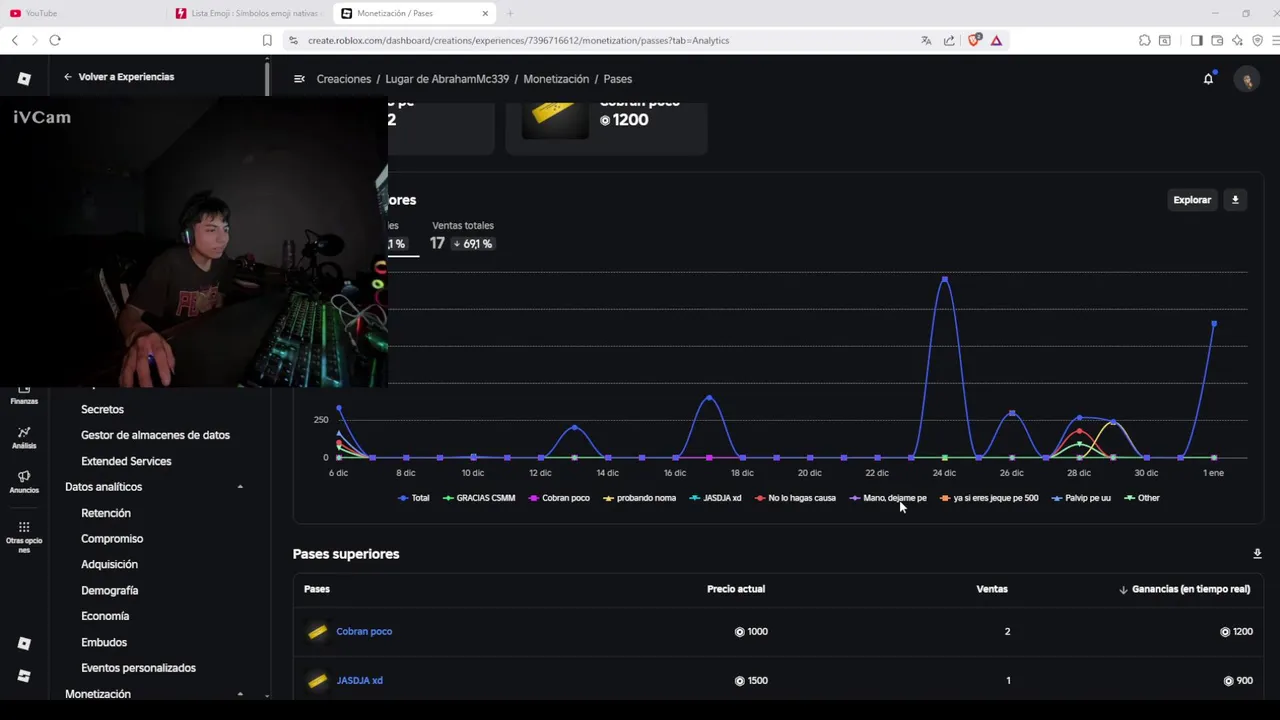
Task: Download the chart data
Action: tap(1235, 200)
